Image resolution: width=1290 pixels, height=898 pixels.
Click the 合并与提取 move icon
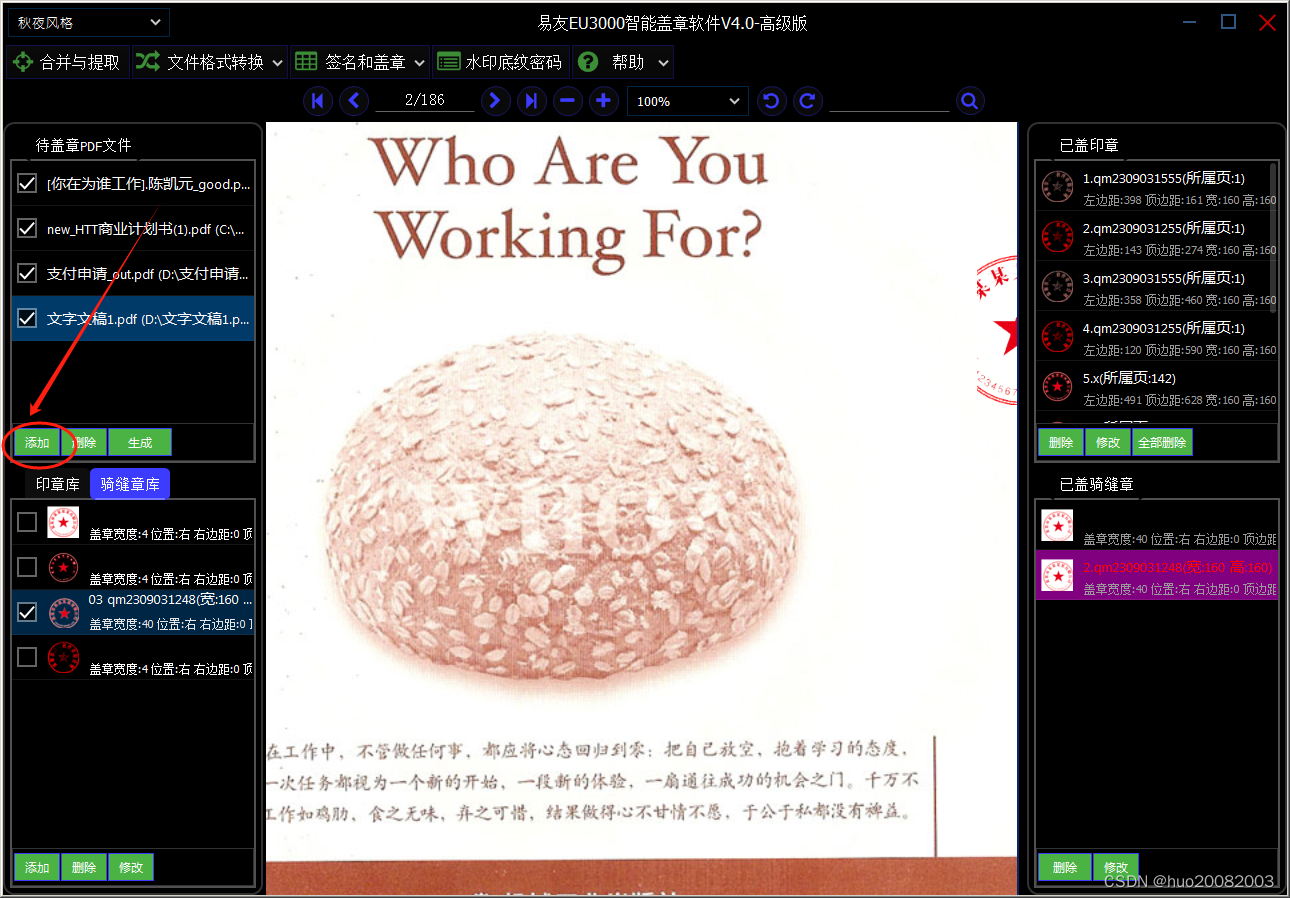point(22,62)
